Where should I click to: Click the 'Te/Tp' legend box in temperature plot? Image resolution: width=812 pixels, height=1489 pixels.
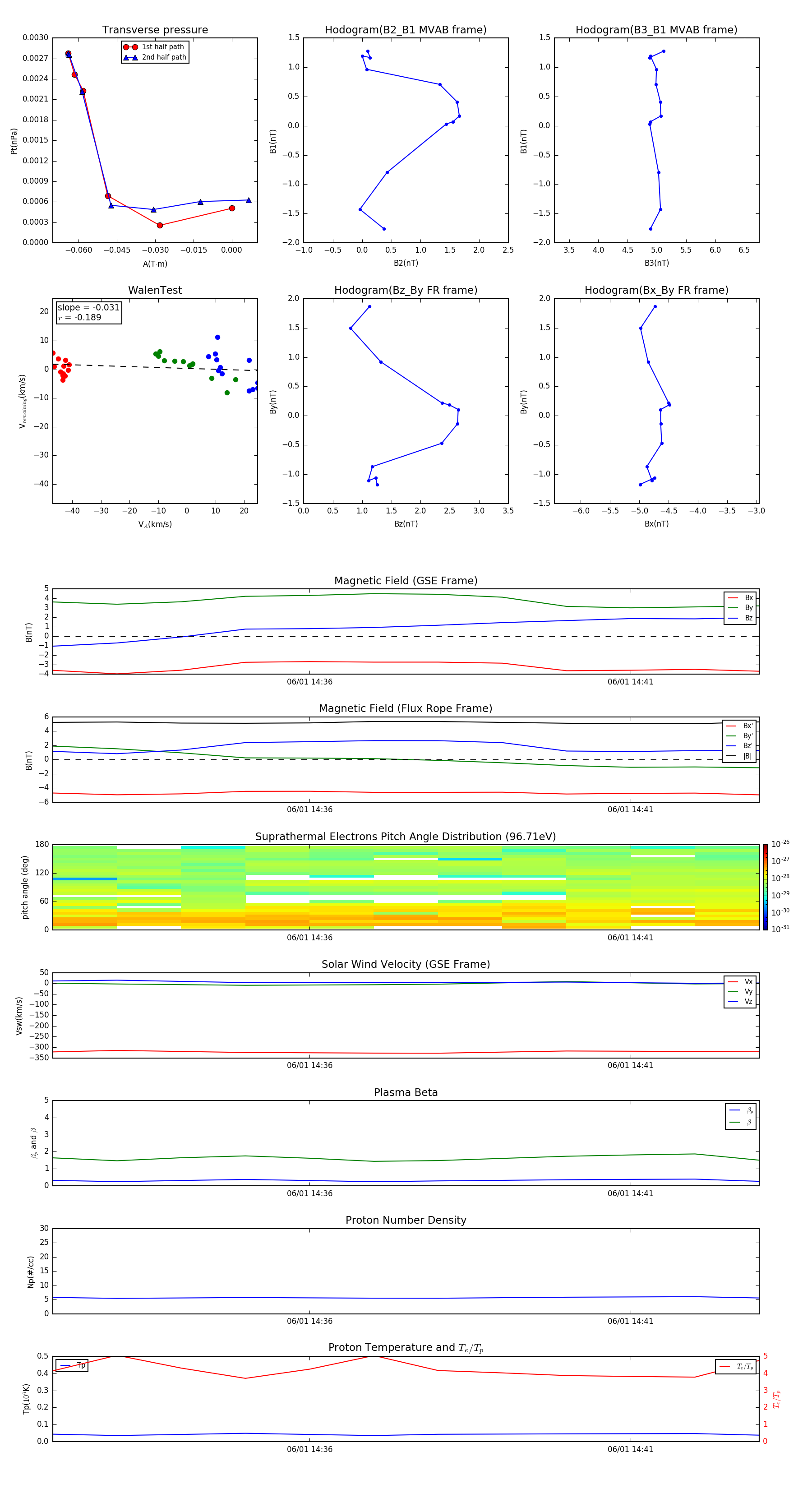(x=736, y=1366)
